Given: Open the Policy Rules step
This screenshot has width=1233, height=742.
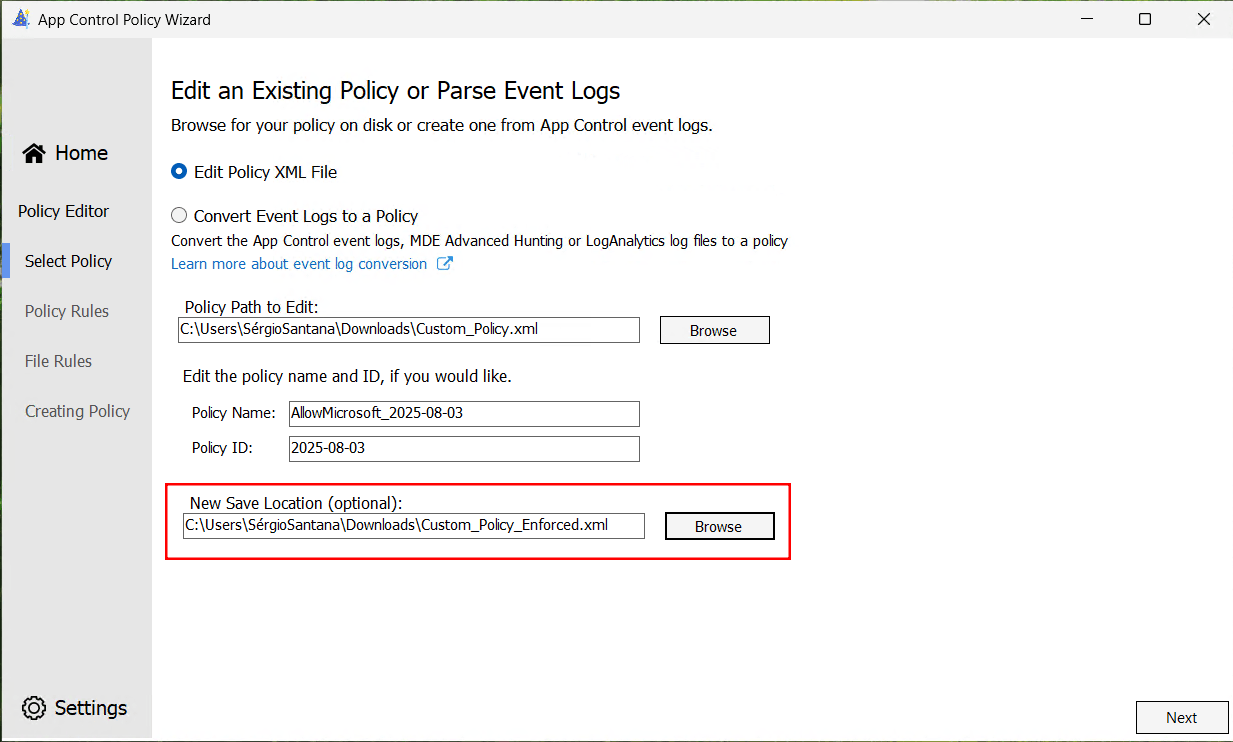Looking at the screenshot, I should [67, 311].
